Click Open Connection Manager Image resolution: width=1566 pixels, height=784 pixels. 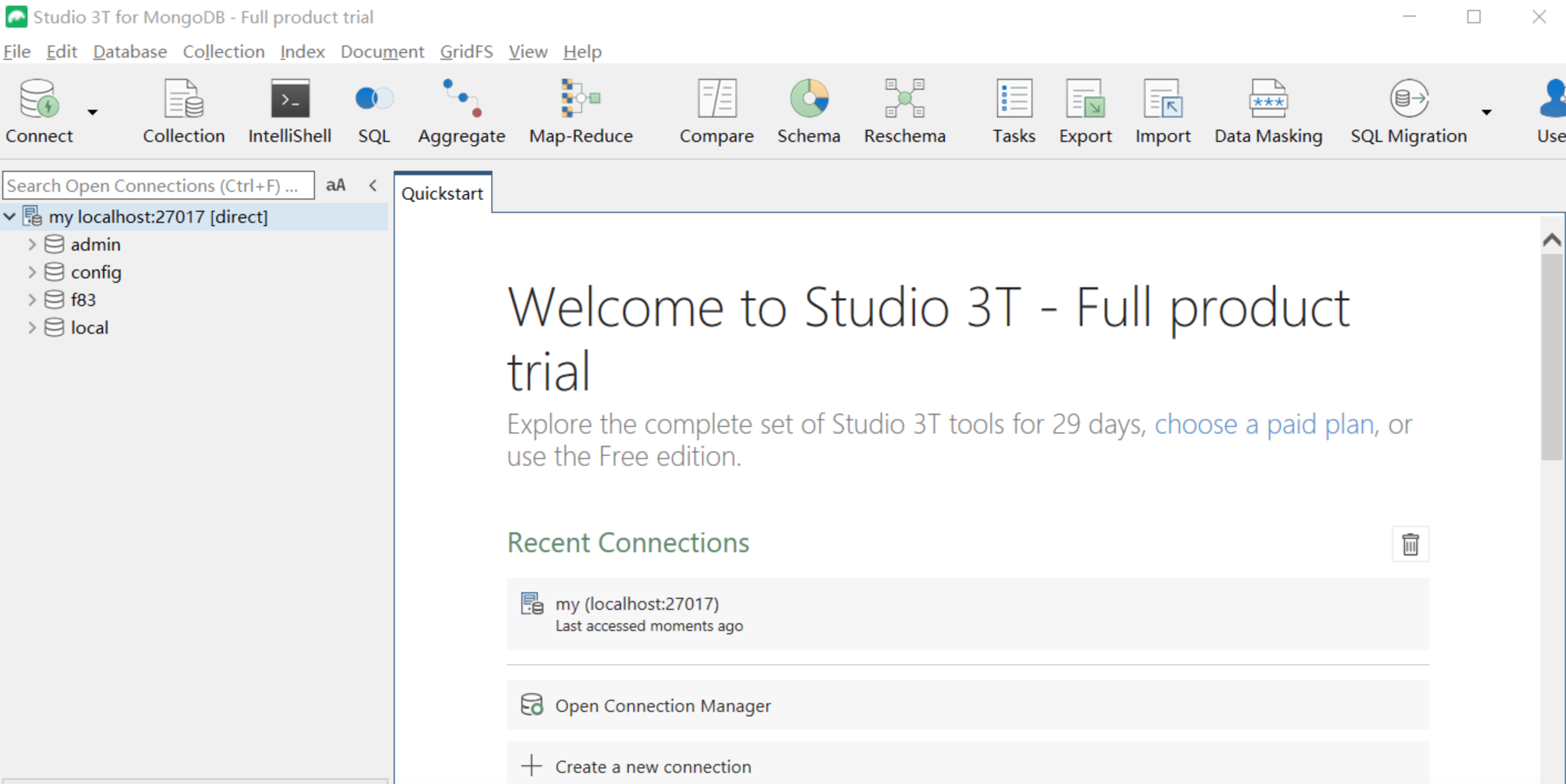click(x=967, y=705)
